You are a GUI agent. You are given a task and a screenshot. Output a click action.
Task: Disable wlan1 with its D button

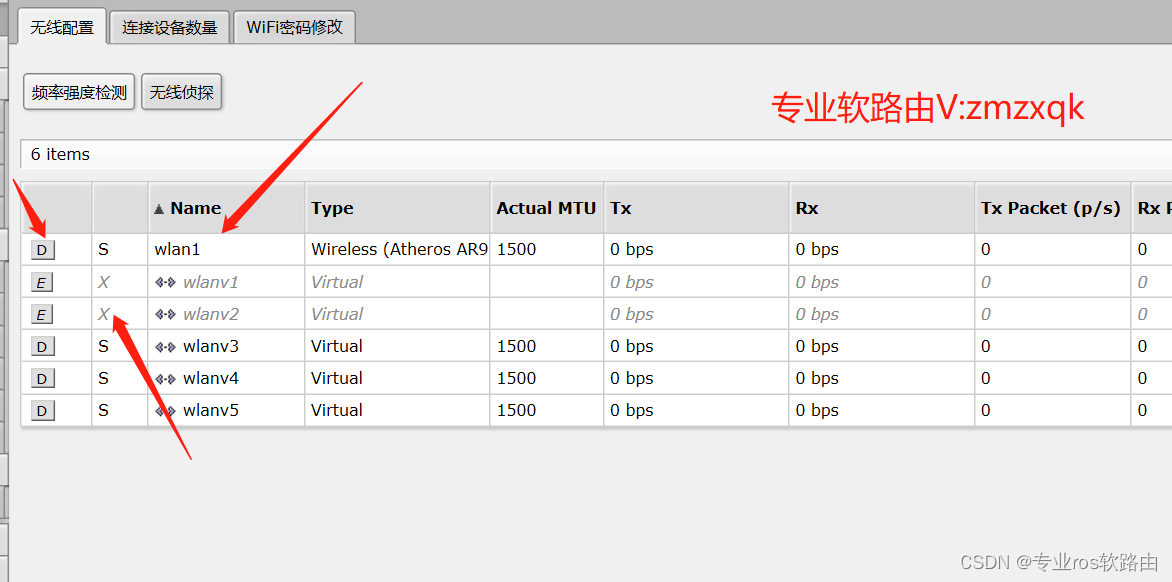tap(43, 250)
